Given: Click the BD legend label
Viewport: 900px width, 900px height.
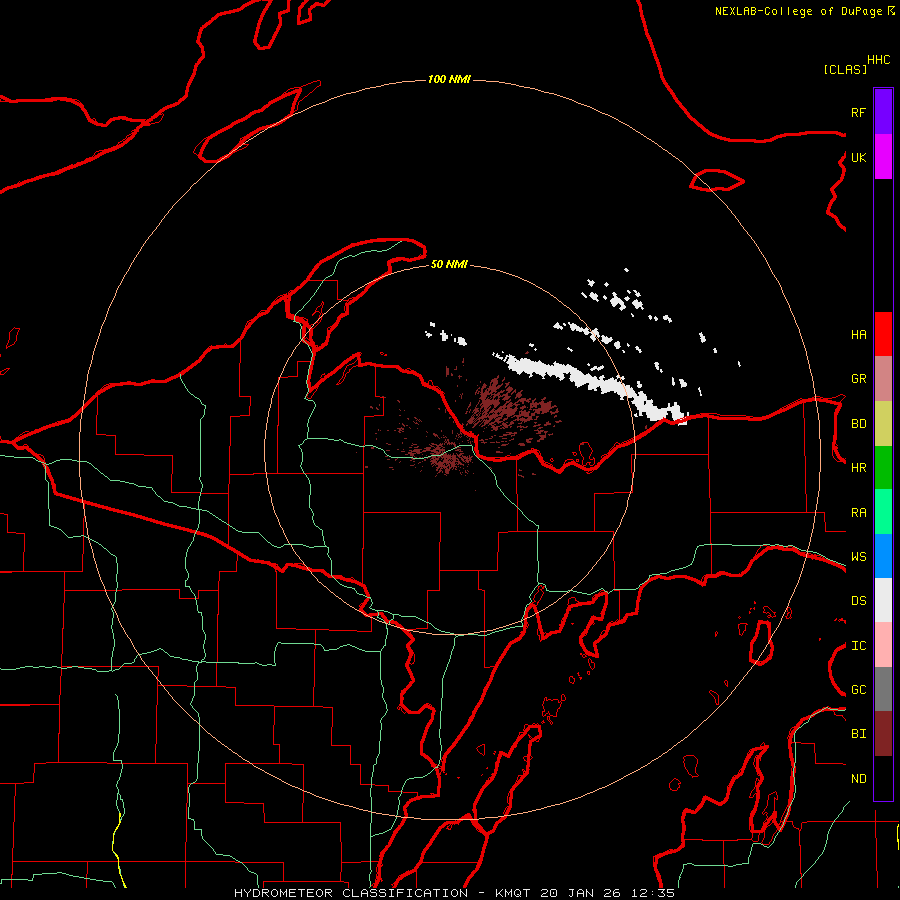Looking at the screenshot, I should point(858,424).
